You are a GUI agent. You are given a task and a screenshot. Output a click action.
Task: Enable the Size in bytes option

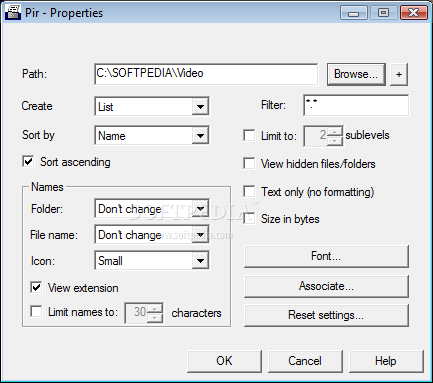[249, 219]
